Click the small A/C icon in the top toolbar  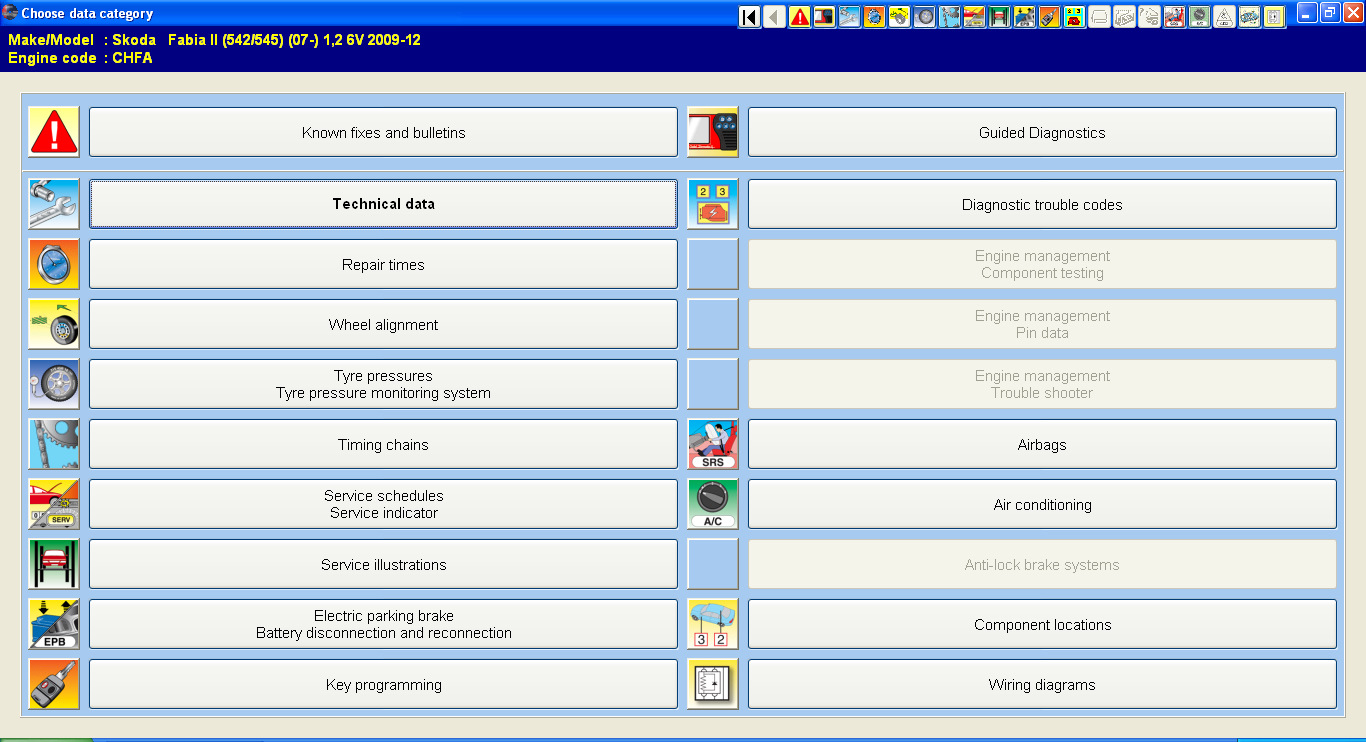pyautogui.click(x=1199, y=17)
